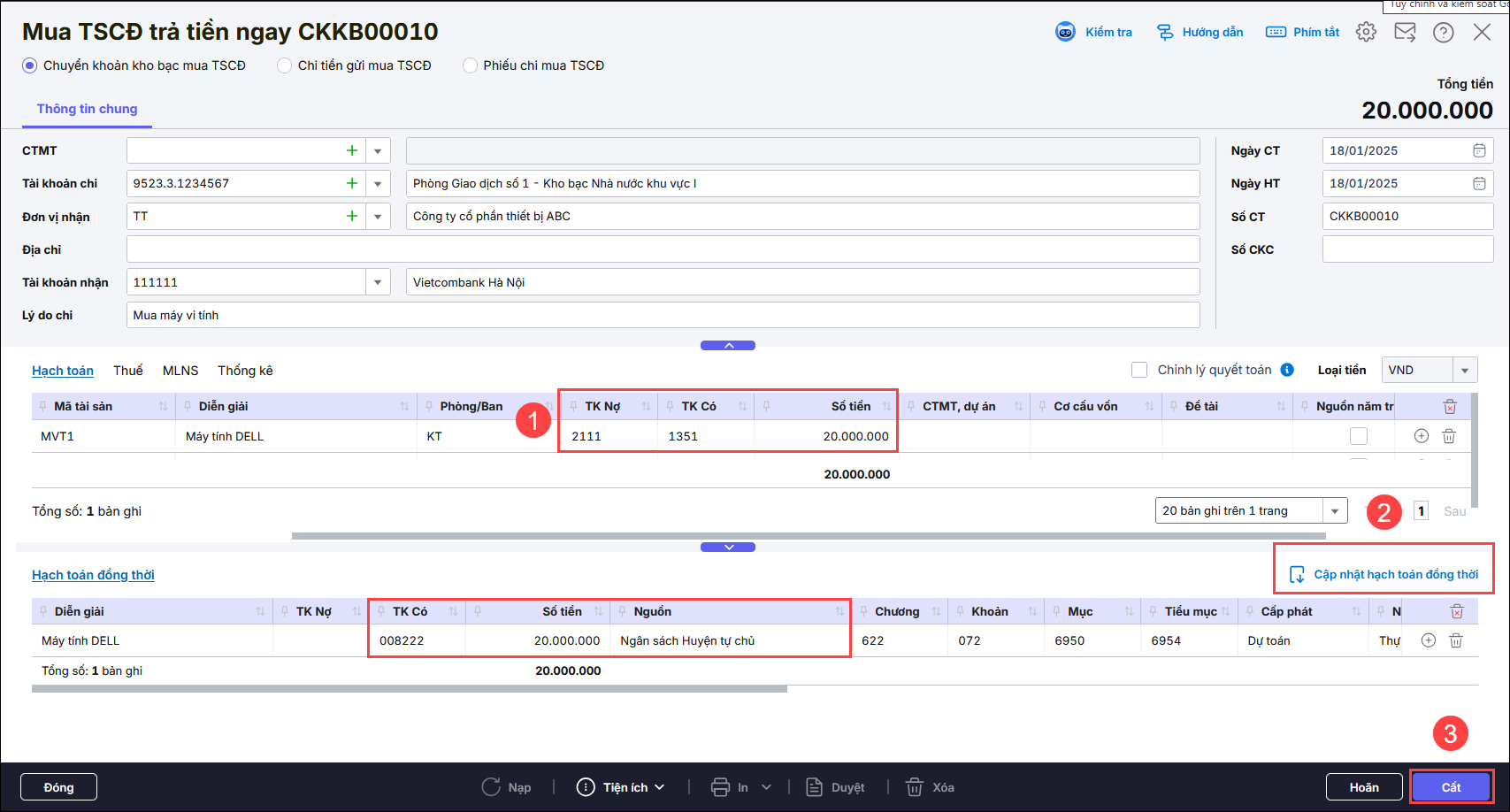Select Phiếu chi mua TSCĐ option
Screen dimensions: 1510x812
pos(470,65)
